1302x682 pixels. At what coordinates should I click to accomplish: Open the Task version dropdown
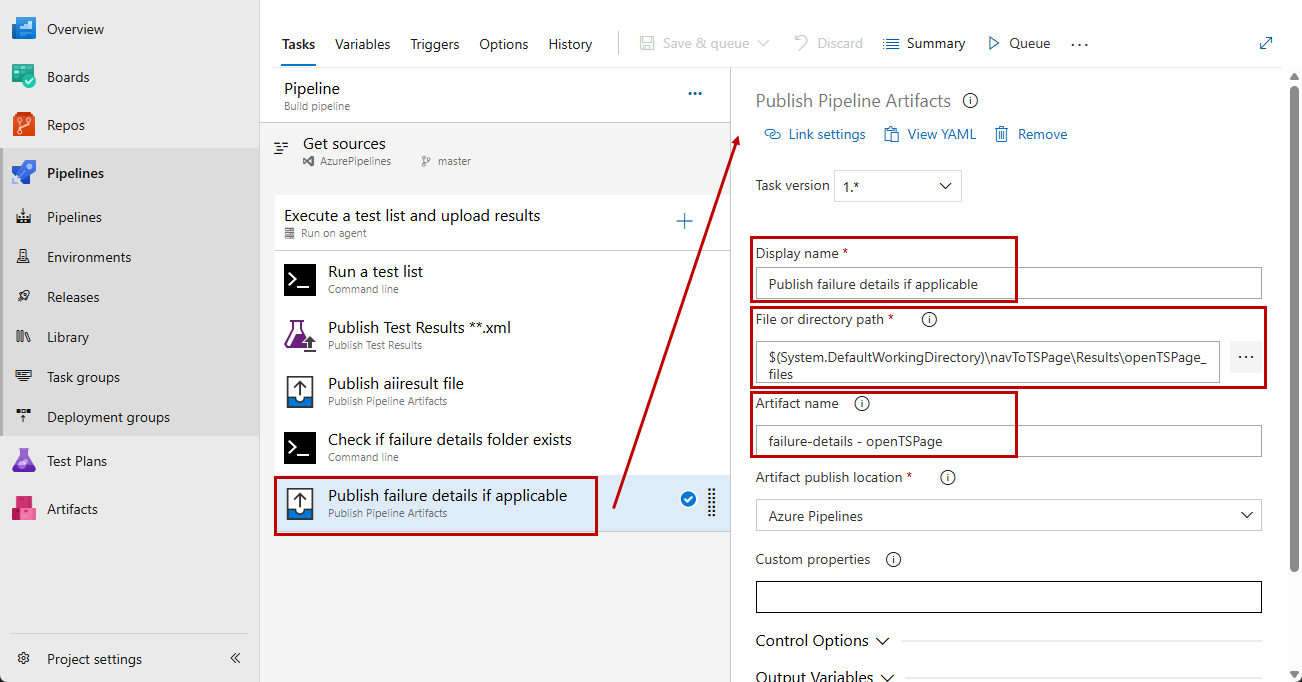pyautogui.click(x=897, y=185)
